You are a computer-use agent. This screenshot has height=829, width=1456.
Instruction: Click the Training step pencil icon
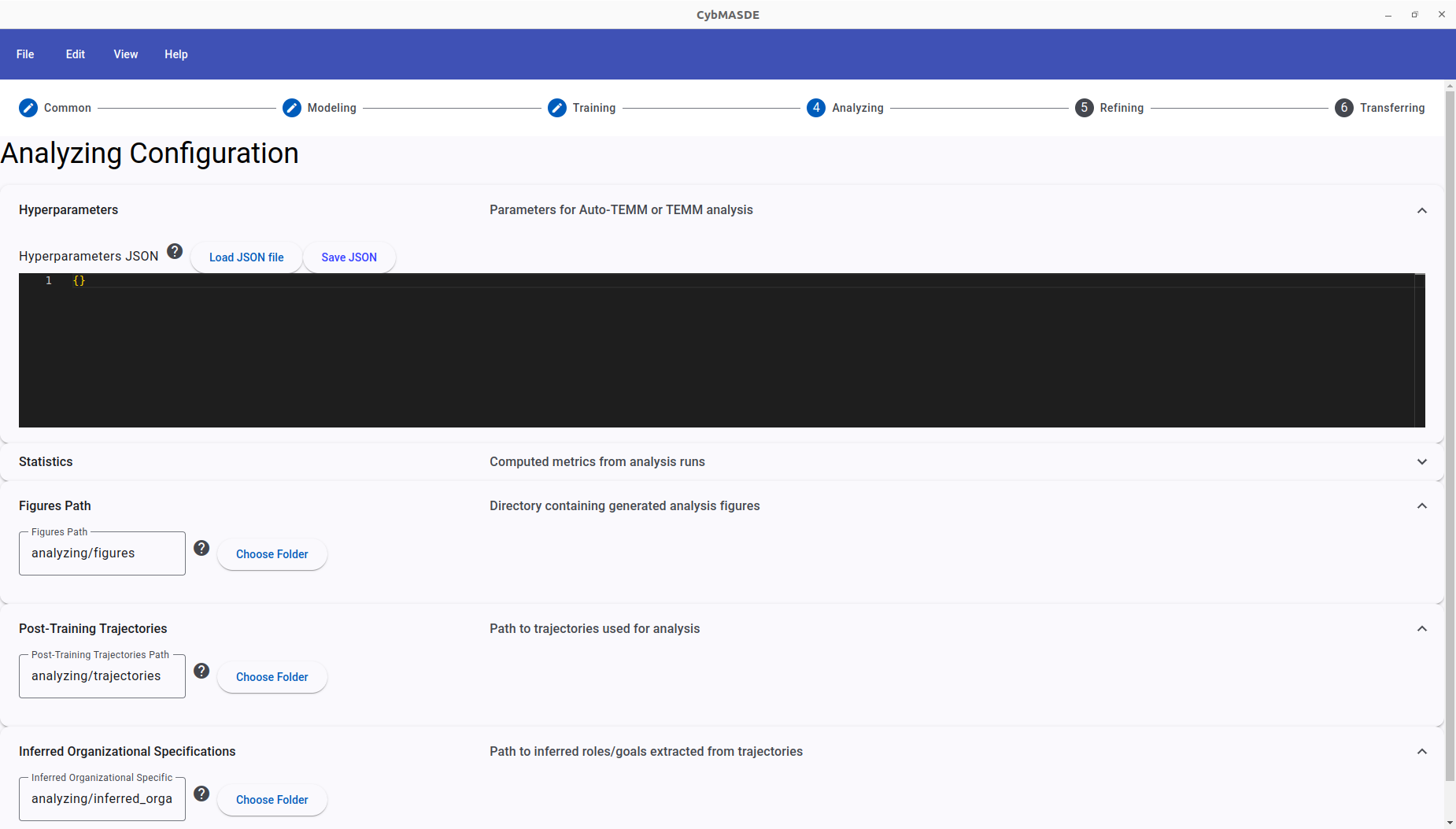point(557,108)
